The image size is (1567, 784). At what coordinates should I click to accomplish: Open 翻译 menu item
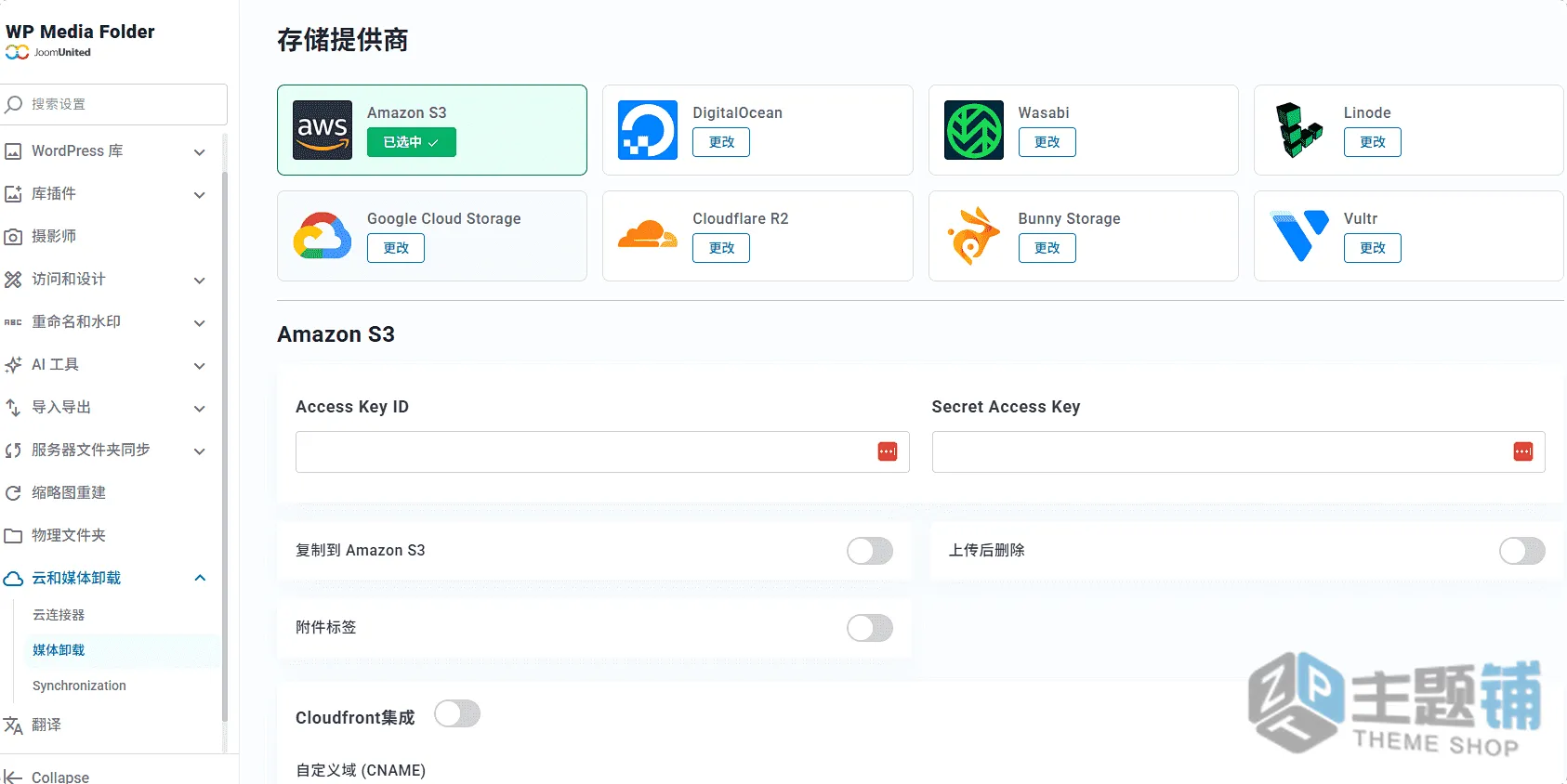point(46,725)
